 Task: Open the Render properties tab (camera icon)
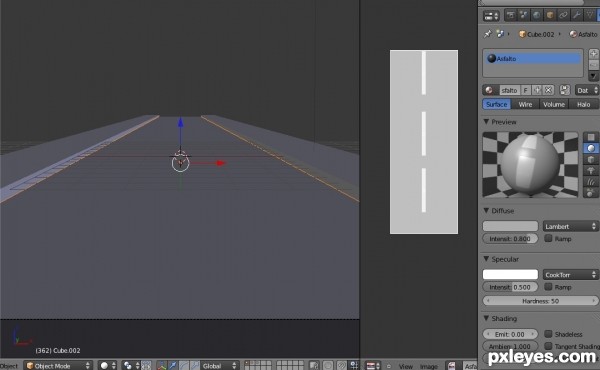point(510,15)
